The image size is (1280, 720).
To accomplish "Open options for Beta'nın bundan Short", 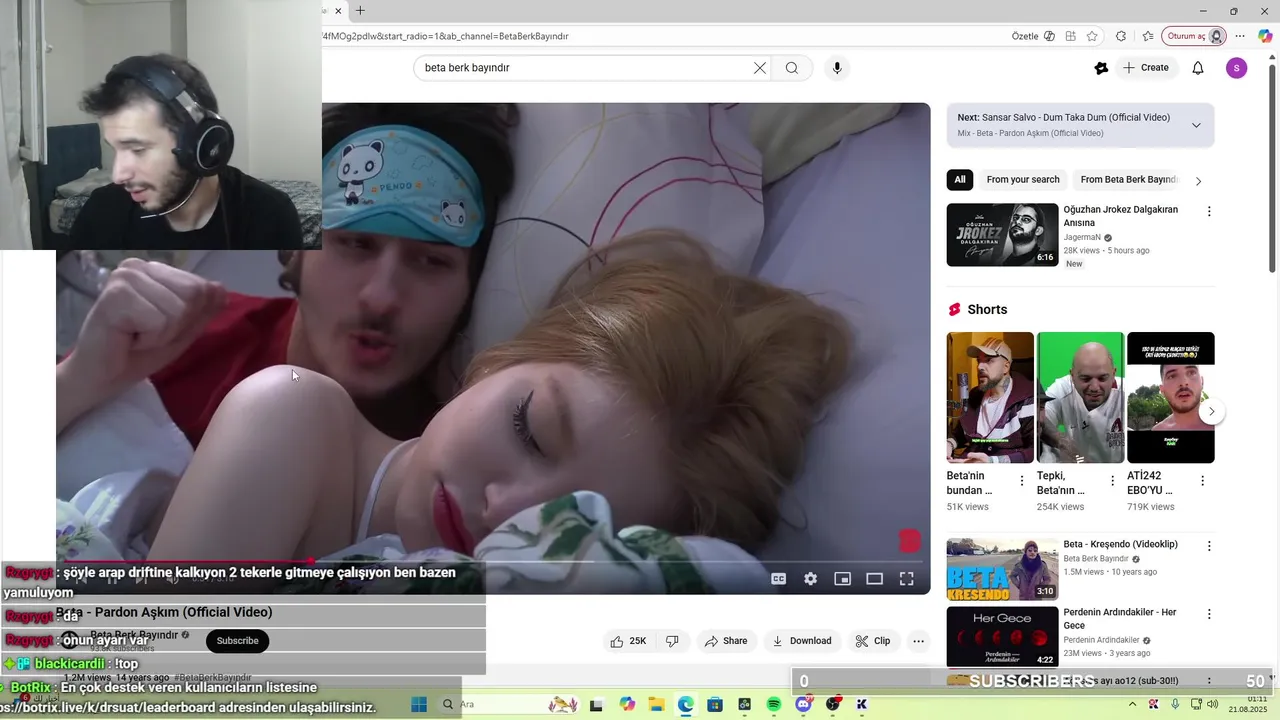I will pyautogui.click(x=1022, y=481).
